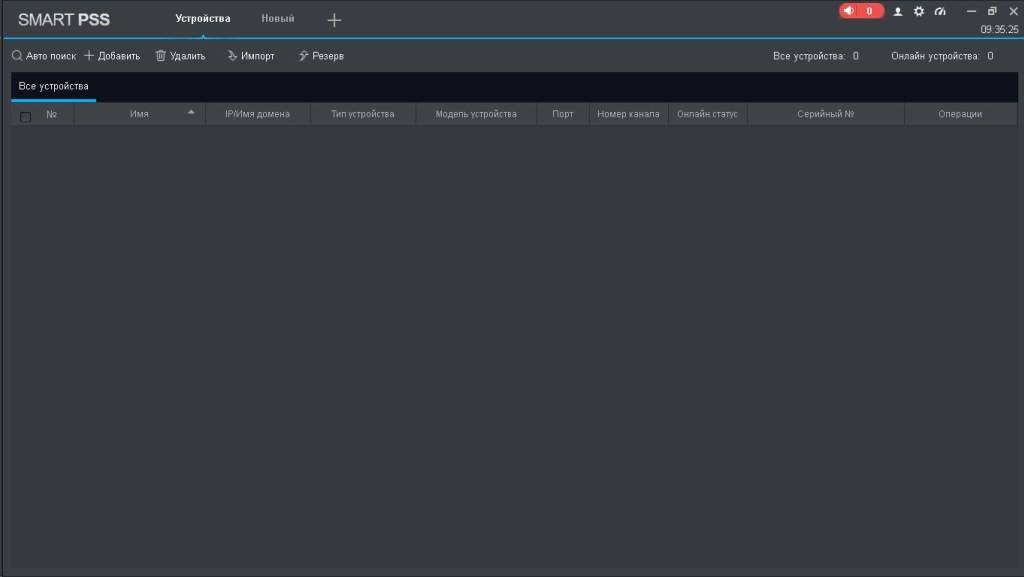The image size is (1024, 577).
Task: Click the Серийный № column header
Action: (x=825, y=114)
